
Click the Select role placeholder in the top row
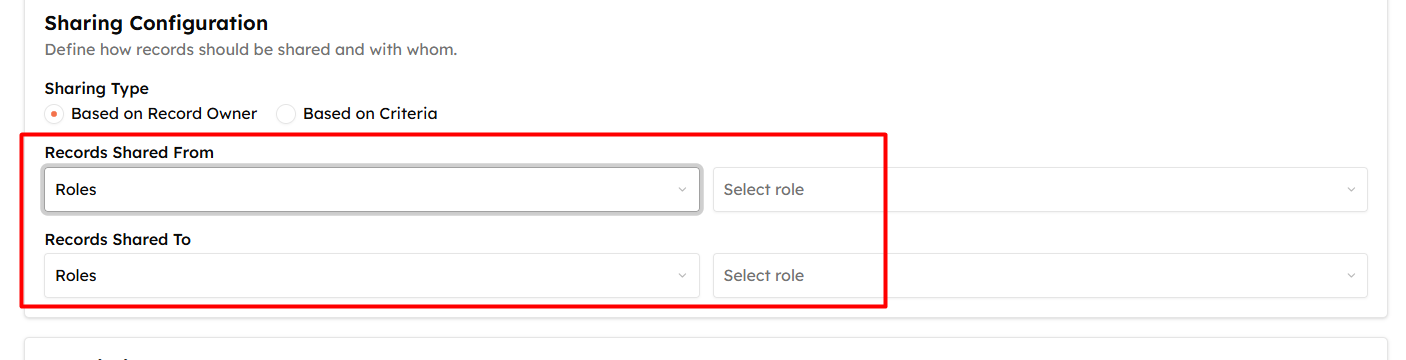pyautogui.click(x=764, y=189)
